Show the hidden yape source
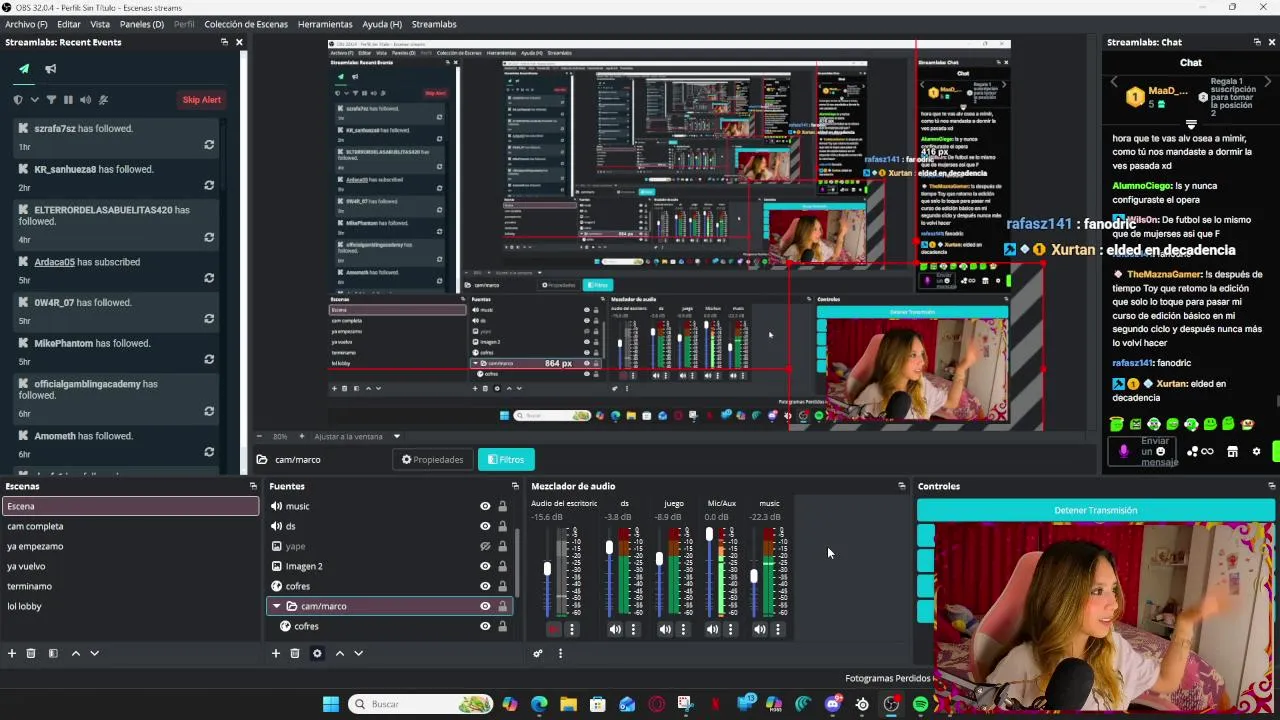 485,546
